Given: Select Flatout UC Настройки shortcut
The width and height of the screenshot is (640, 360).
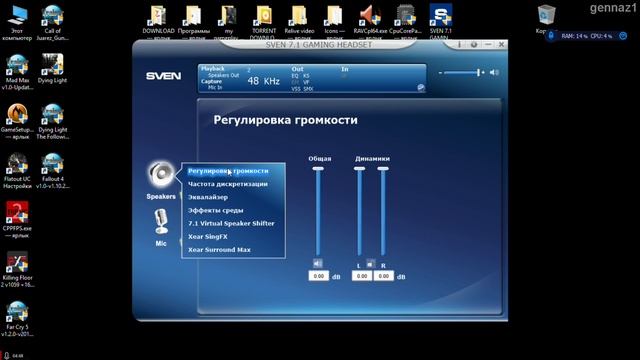Looking at the screenshot, I should (17, 171).
